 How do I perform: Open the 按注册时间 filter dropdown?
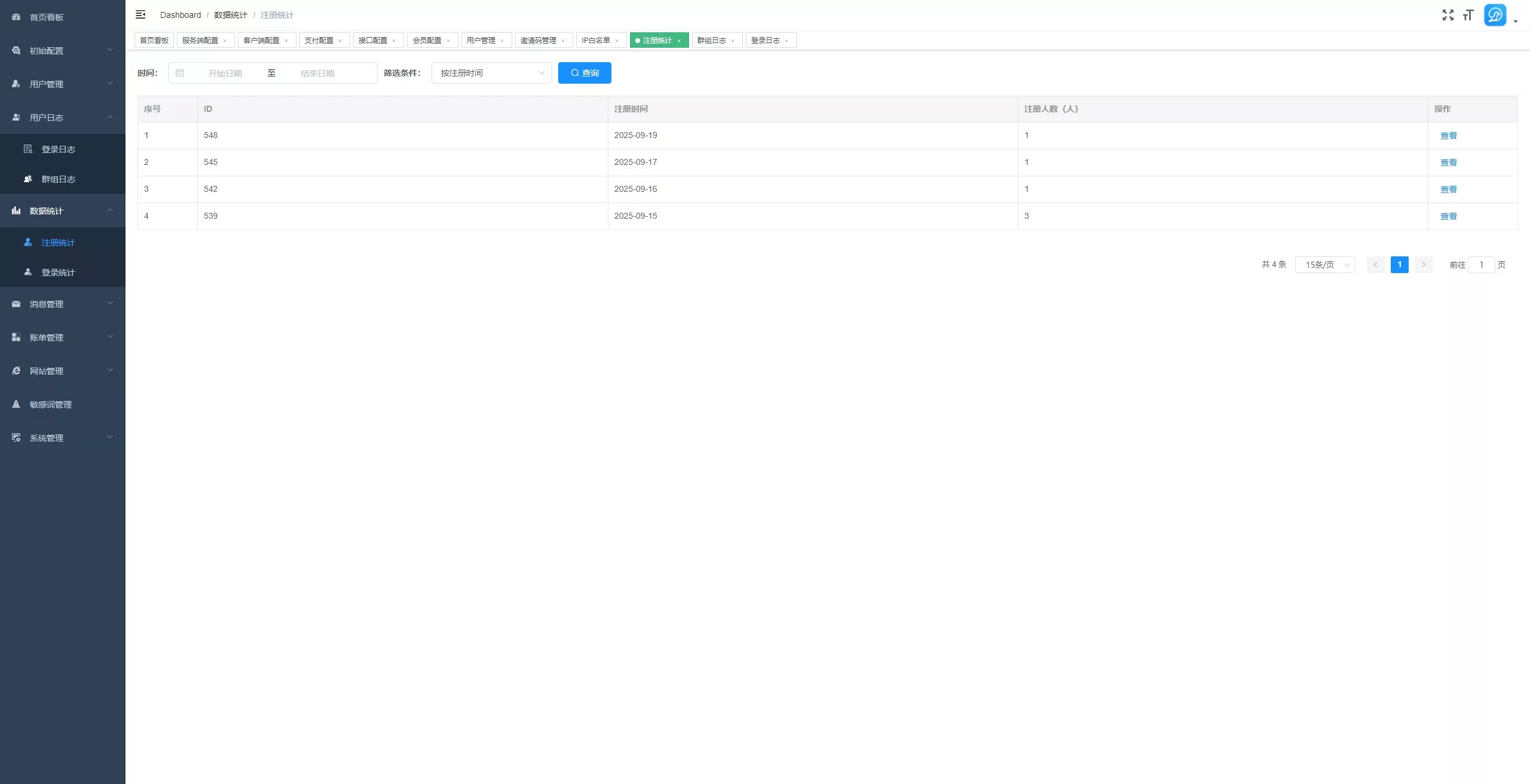491,73
